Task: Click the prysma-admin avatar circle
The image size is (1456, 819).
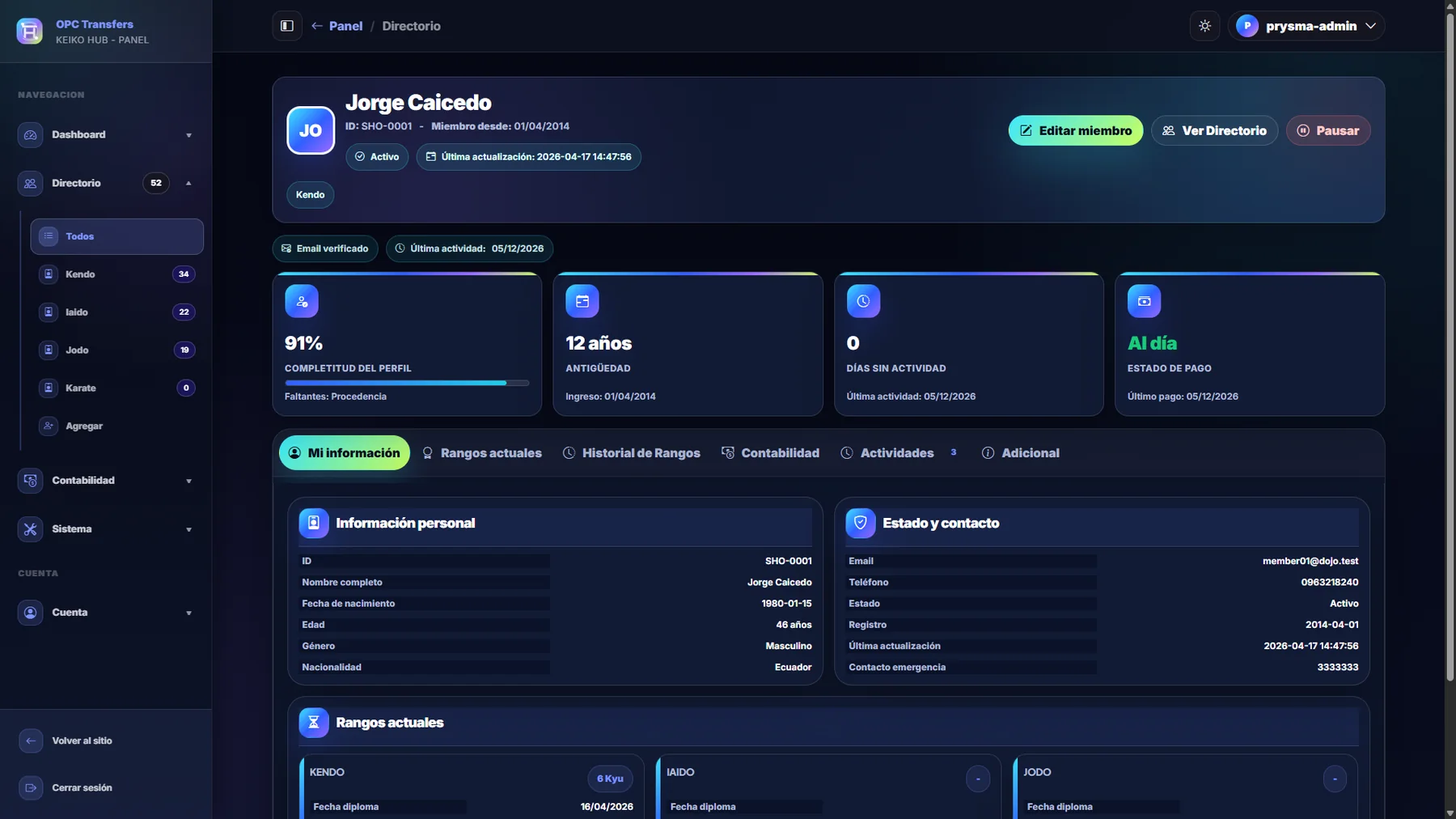Action: [1247, 26]
